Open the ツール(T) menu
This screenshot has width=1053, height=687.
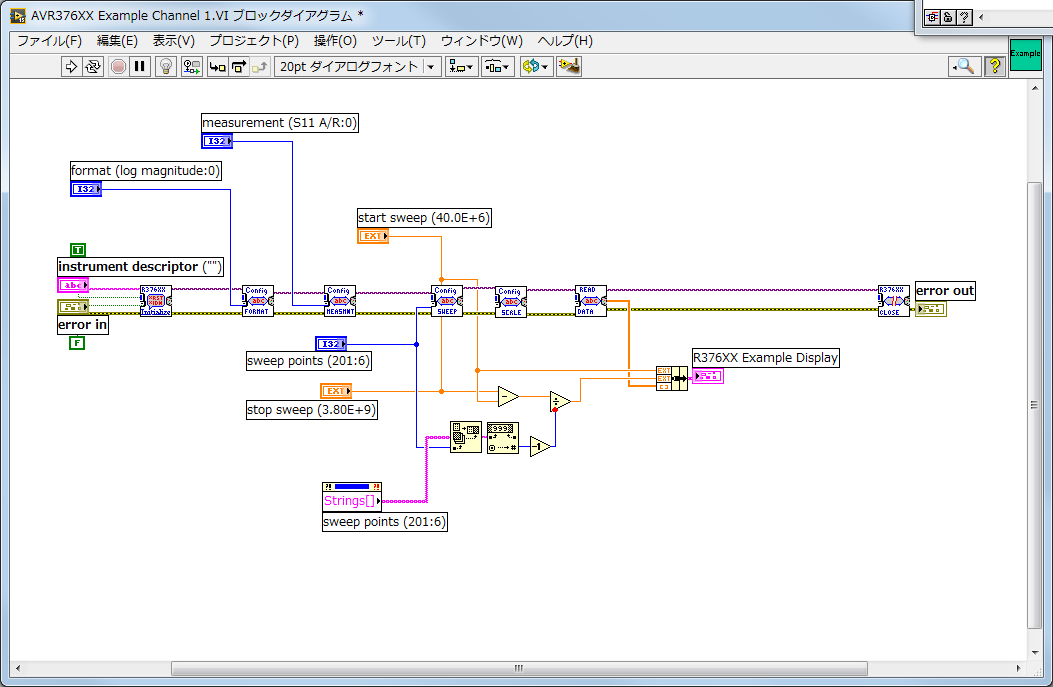pyautogui.click(x=399, y=41)
